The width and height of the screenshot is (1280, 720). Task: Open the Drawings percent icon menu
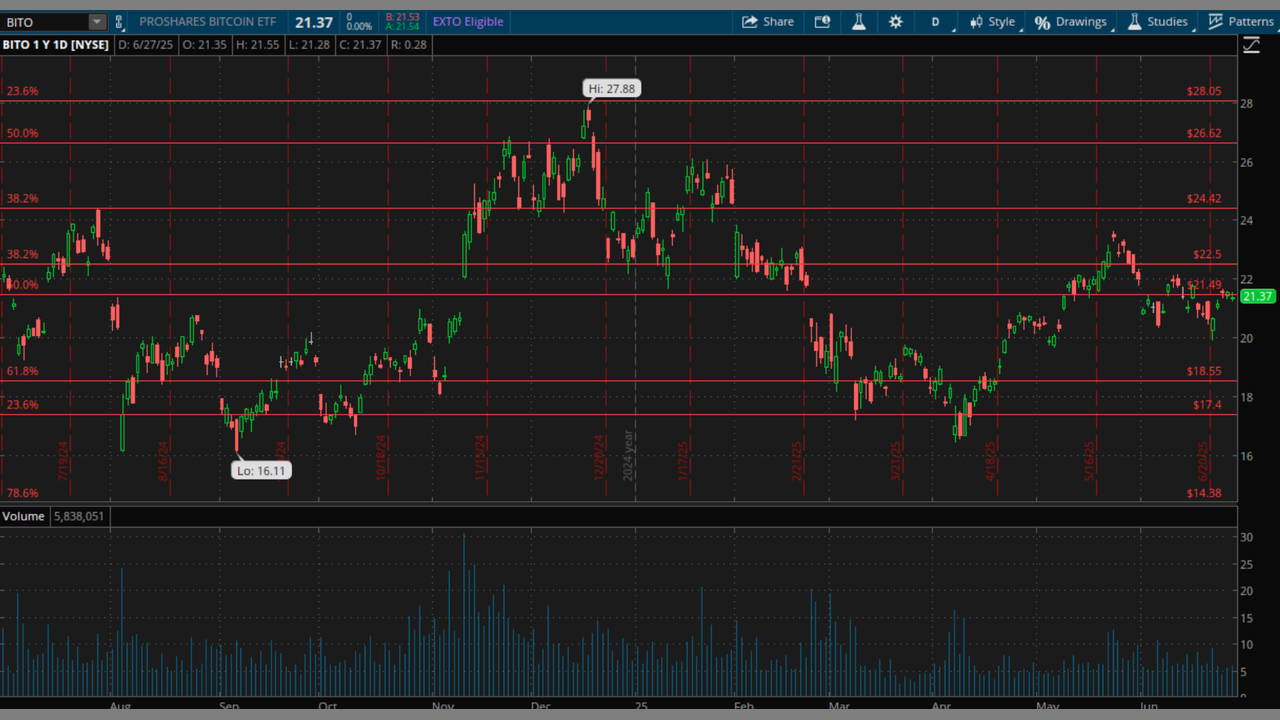coord(1042,22)
